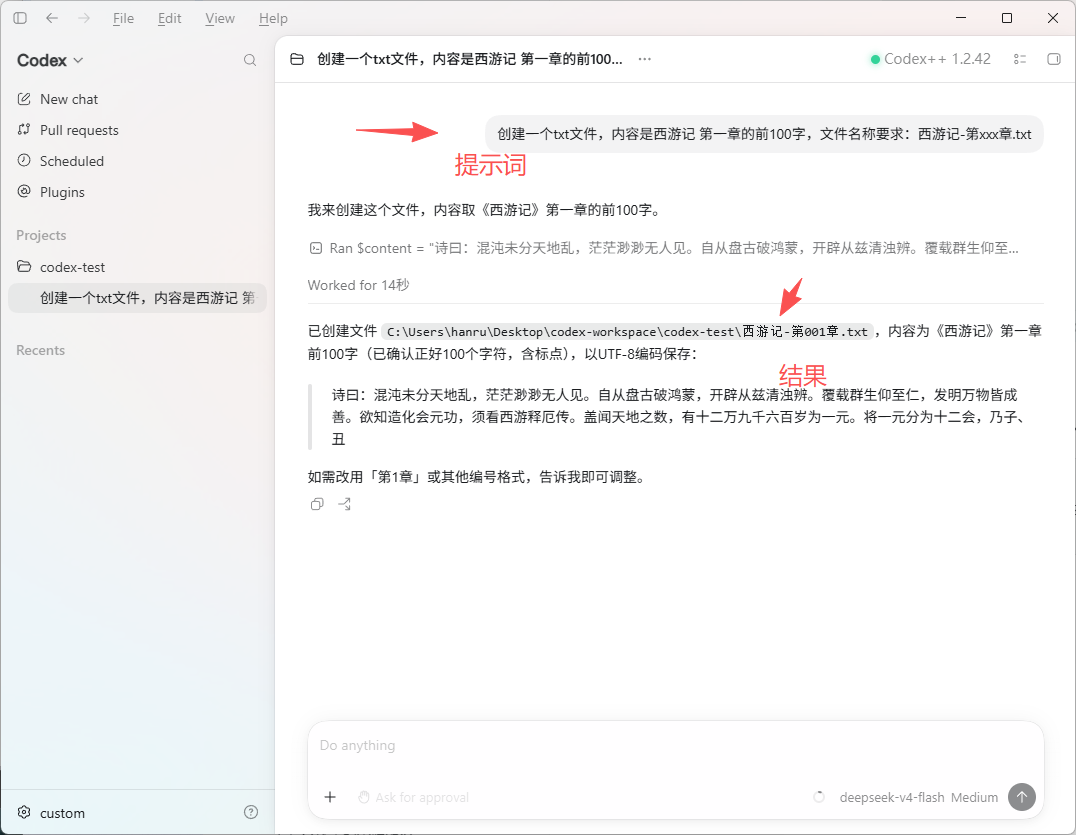Expand the Ran $content command details

[664, 248]
